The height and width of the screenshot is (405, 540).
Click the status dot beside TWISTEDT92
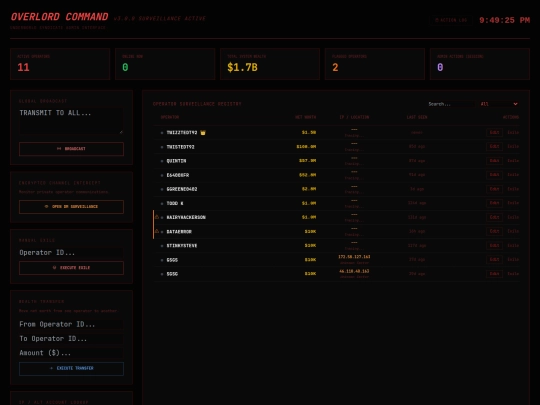(162, 147)
